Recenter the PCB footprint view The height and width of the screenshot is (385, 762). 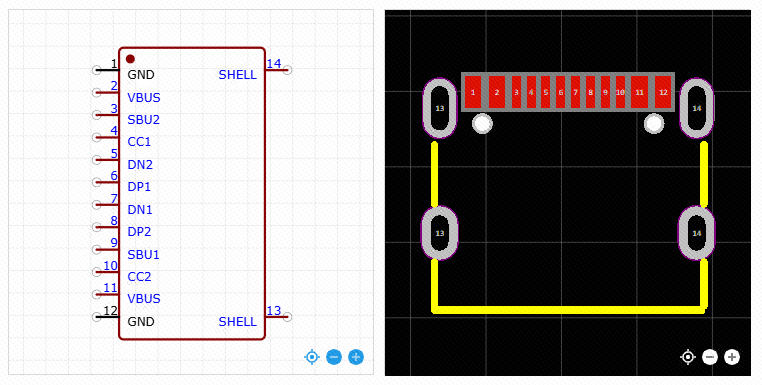688,357
